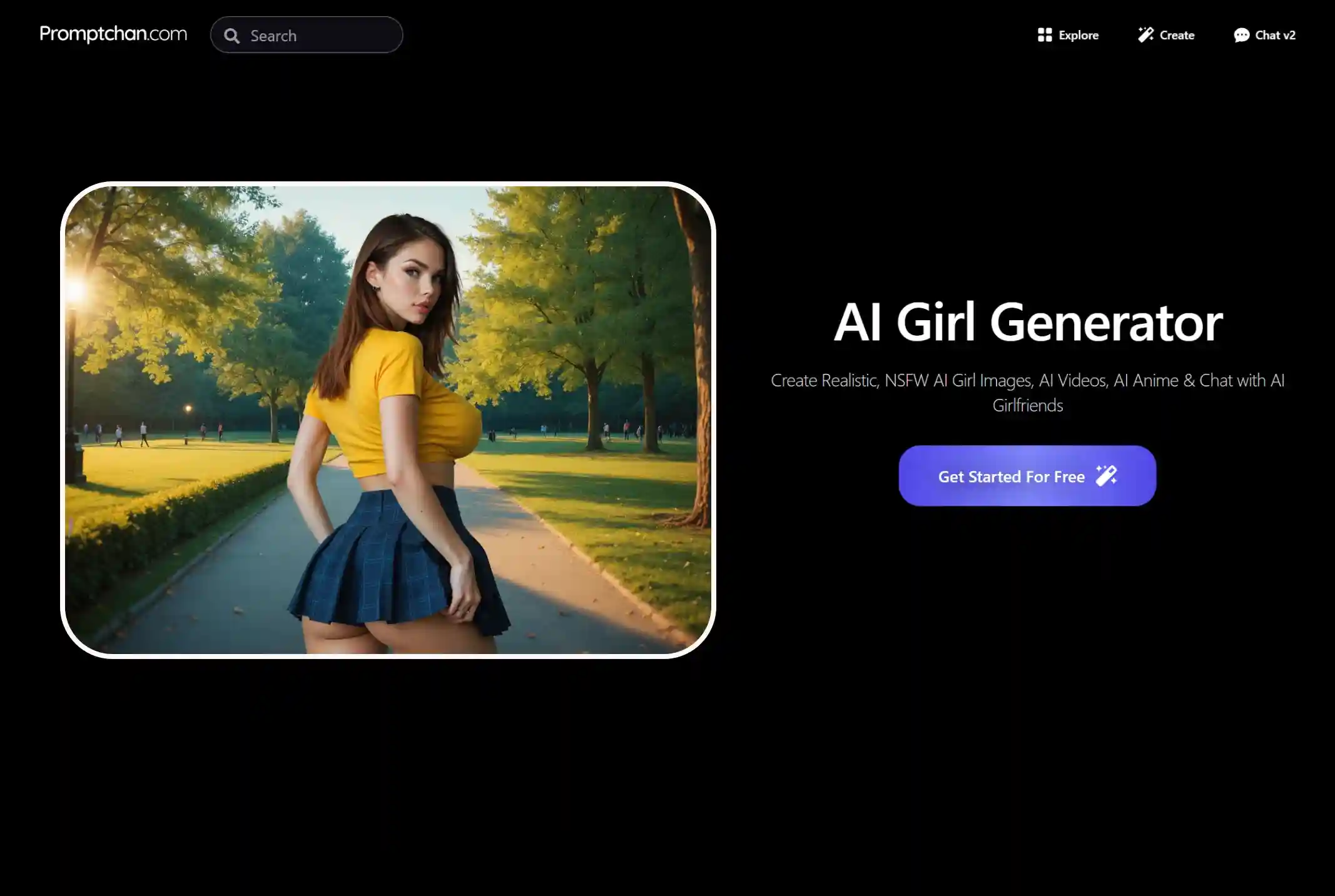Screen dimensions: 1335x896
Task: Open the Explore menu item
Action: pos(1078,35)
